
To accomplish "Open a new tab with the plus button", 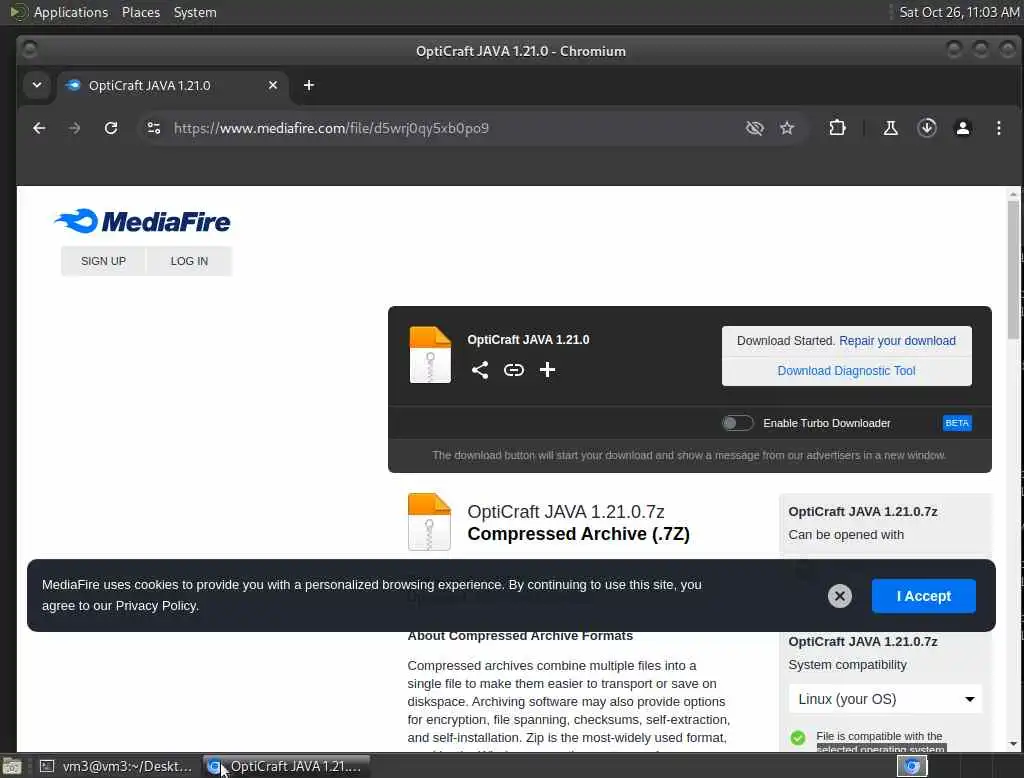I will pyautogui.click(x=309, y=86).
